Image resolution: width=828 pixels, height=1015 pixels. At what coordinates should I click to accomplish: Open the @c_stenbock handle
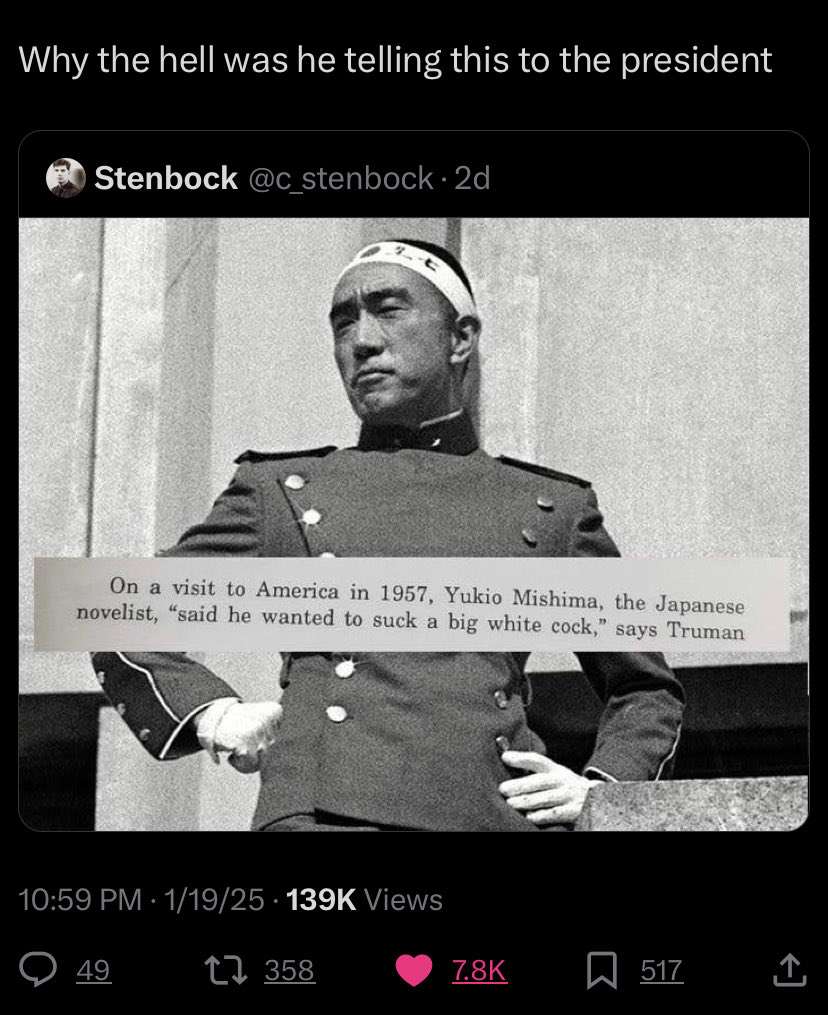point(341,178)
